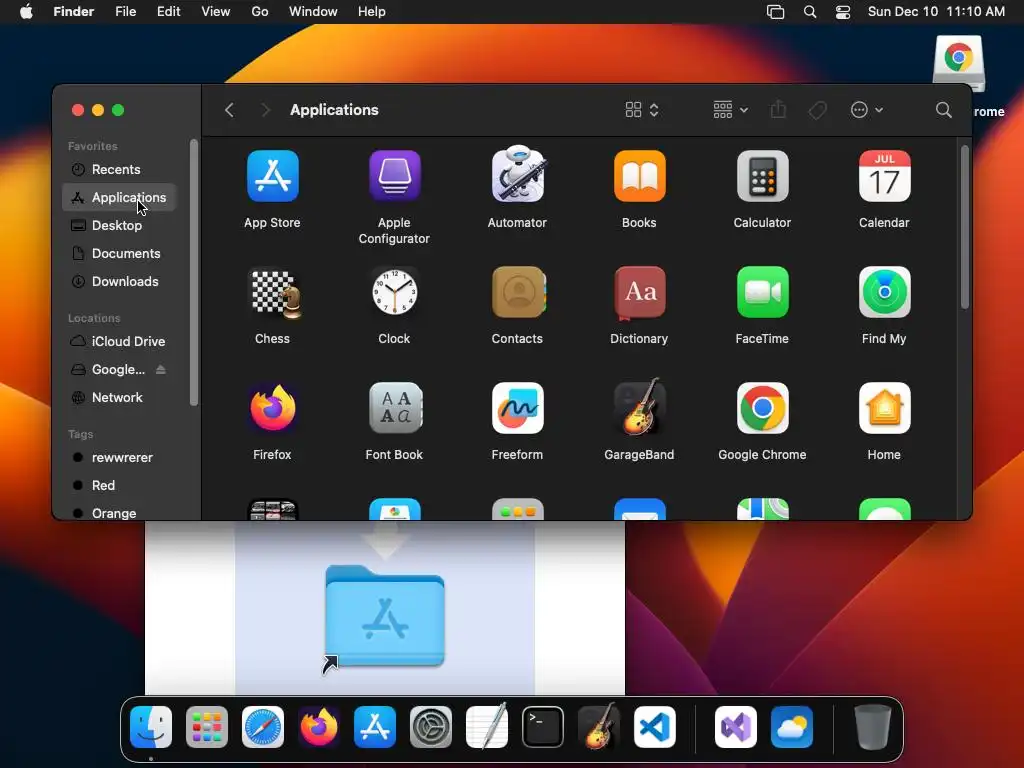Eject the Google volume in sidebar

coord(161,370)
